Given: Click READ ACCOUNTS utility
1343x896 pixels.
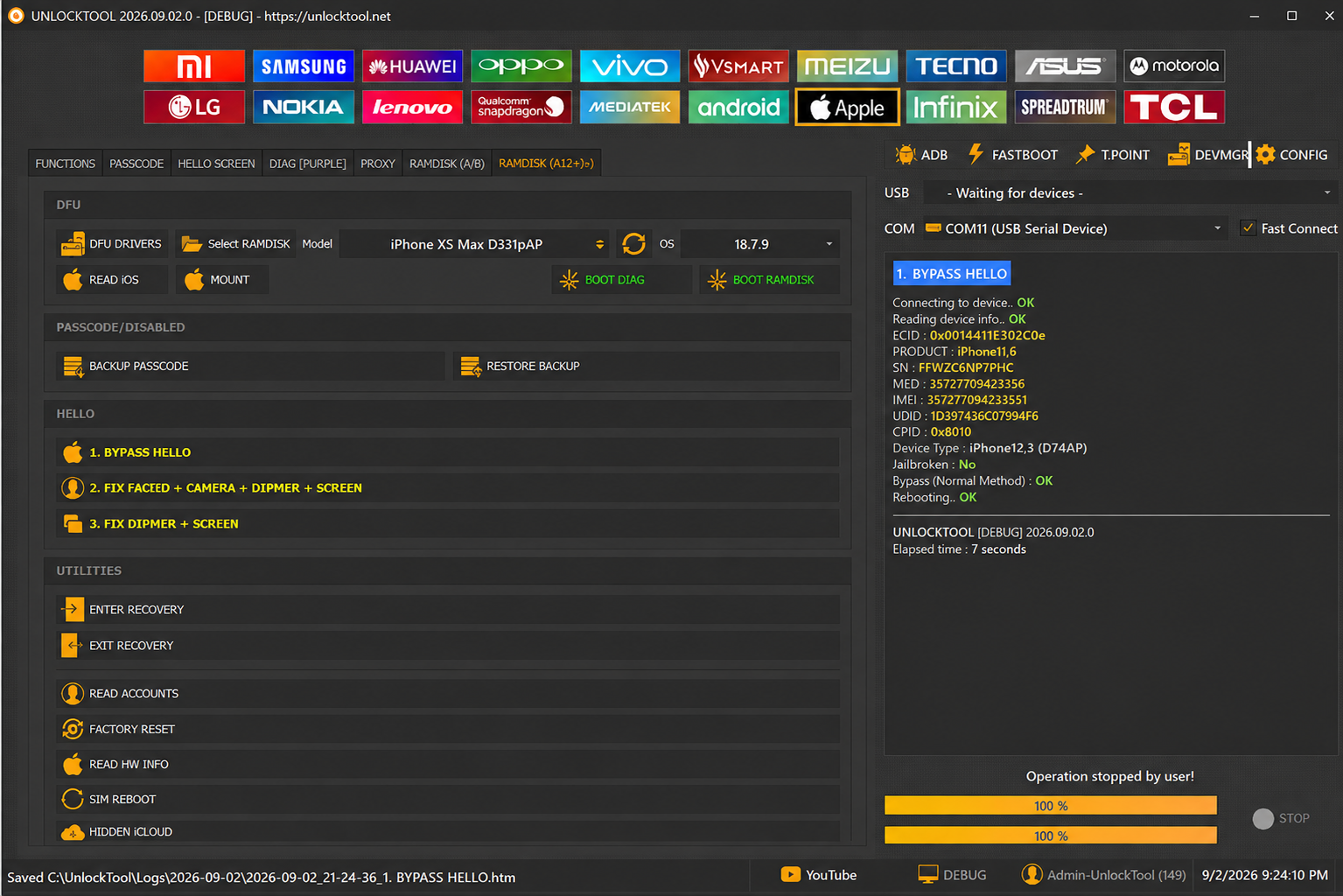Looking at the screenshot, I should point(448,694).
